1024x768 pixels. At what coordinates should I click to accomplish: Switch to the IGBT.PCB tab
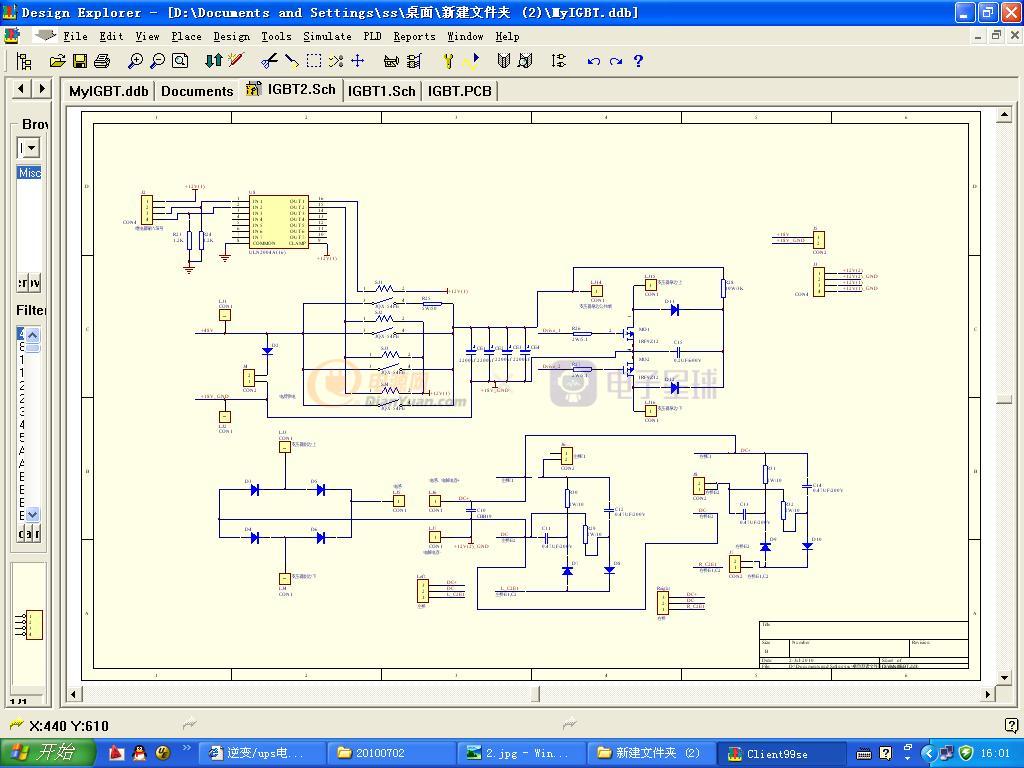459,91
